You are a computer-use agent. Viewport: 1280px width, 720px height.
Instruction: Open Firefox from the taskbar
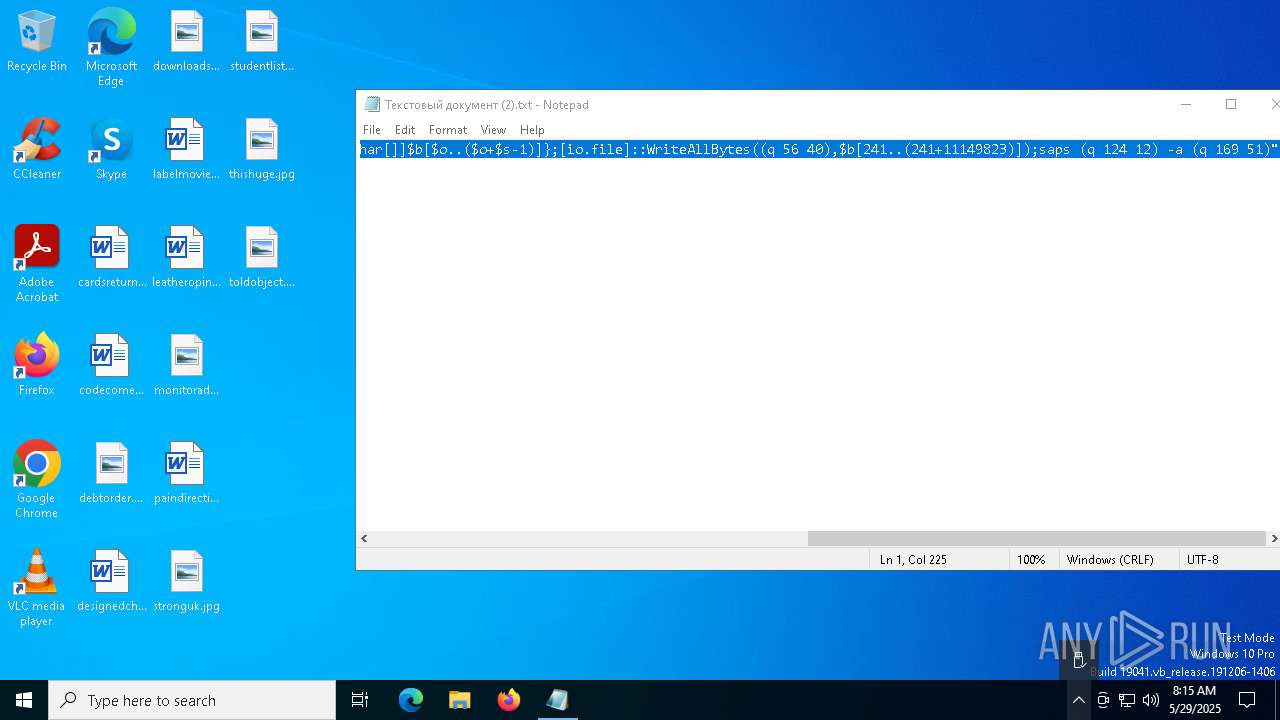pyautogui.click(x=509, y=700)
